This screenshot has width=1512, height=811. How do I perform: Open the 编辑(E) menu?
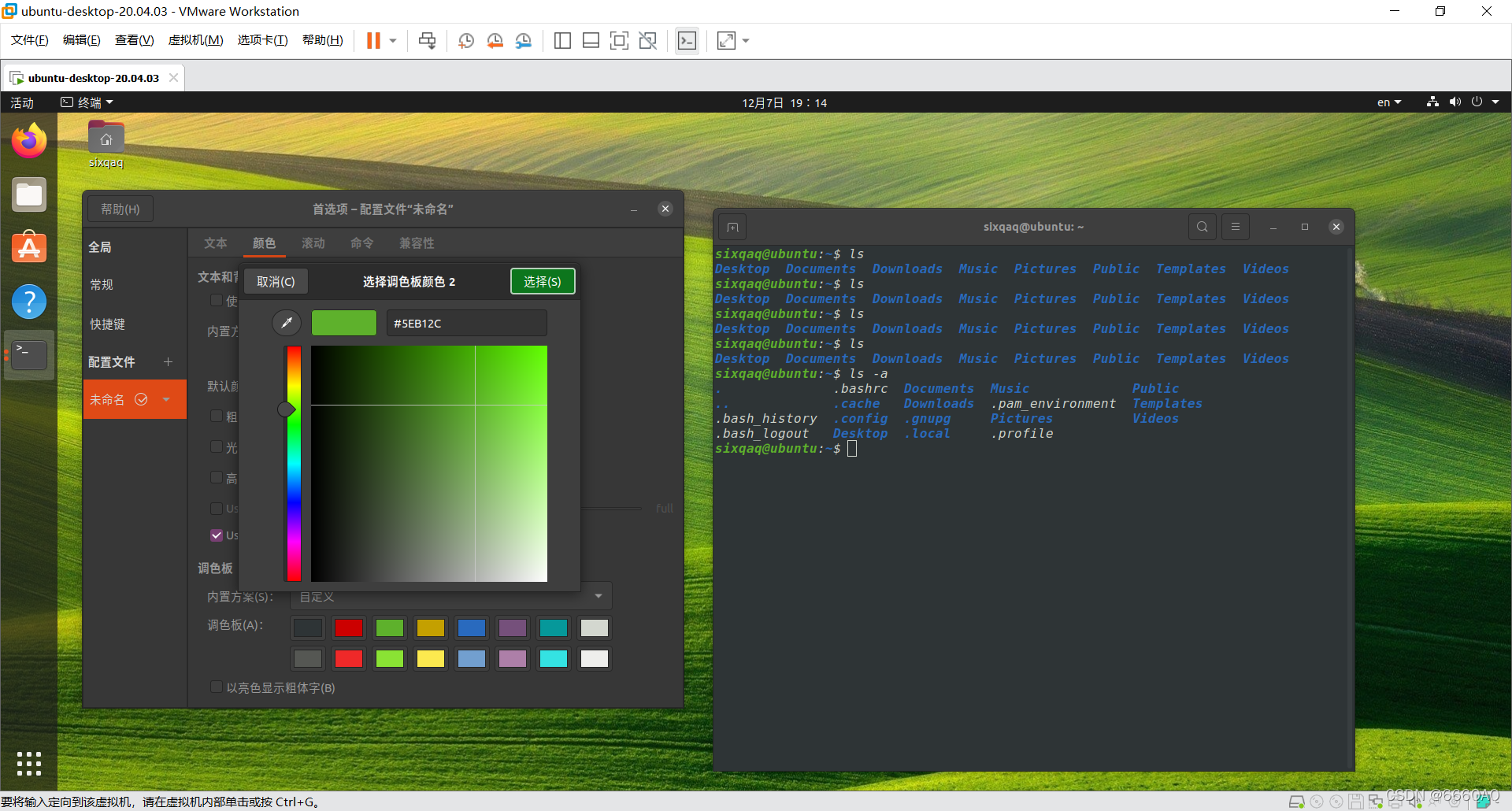tap(82, 40)
